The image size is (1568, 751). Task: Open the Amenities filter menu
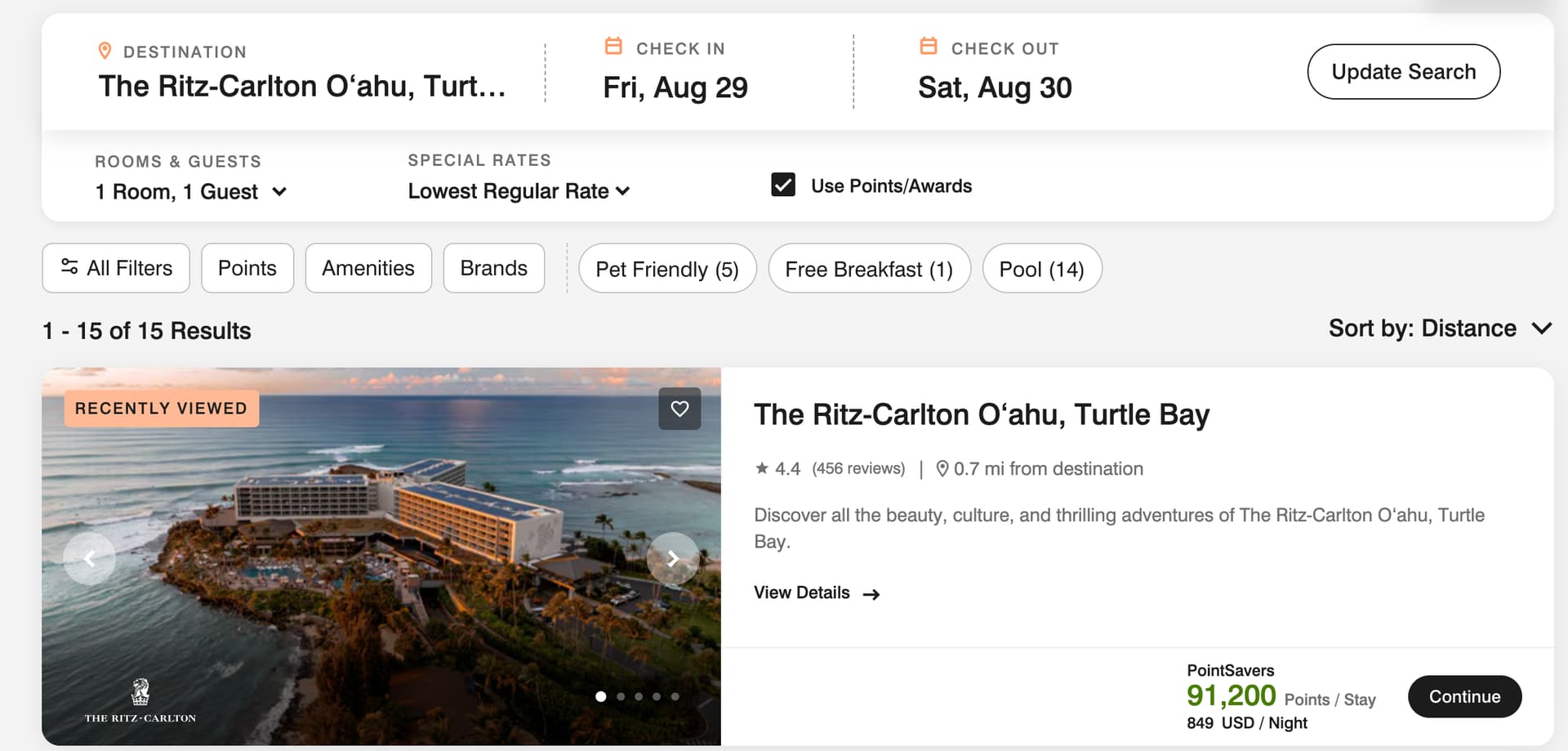[x=368, y=268]
